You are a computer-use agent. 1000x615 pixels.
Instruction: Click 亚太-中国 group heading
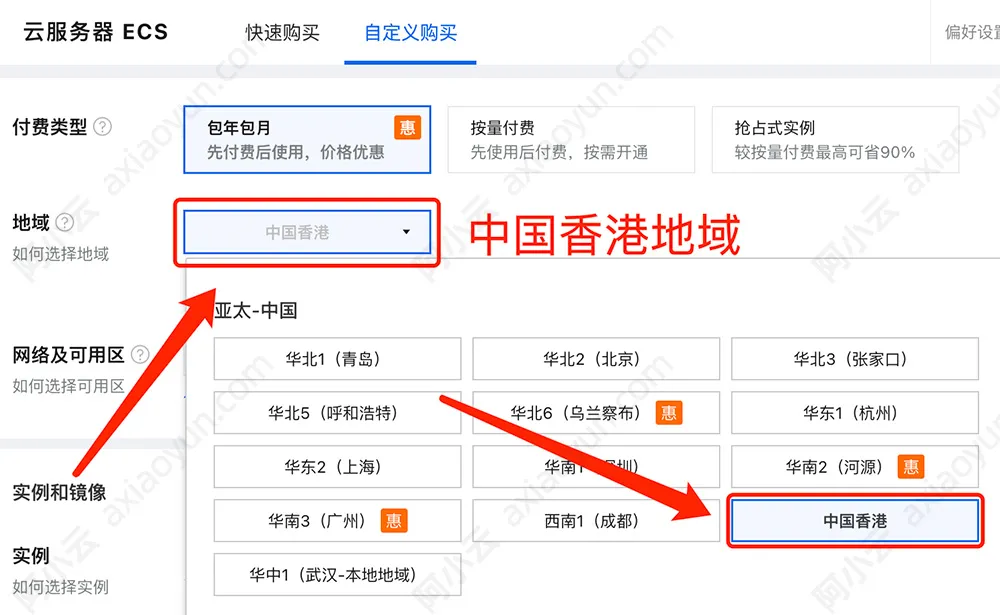(256, 311)
